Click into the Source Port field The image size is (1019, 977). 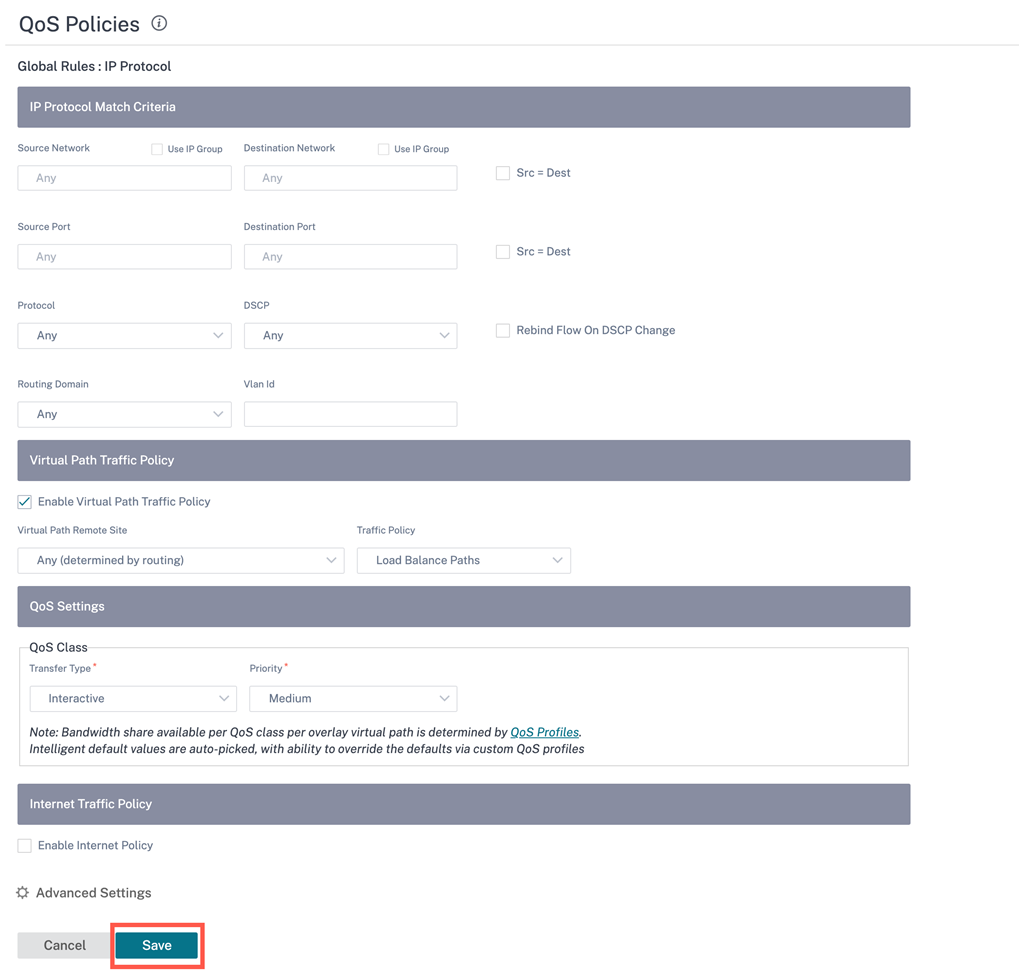[124, 257]
